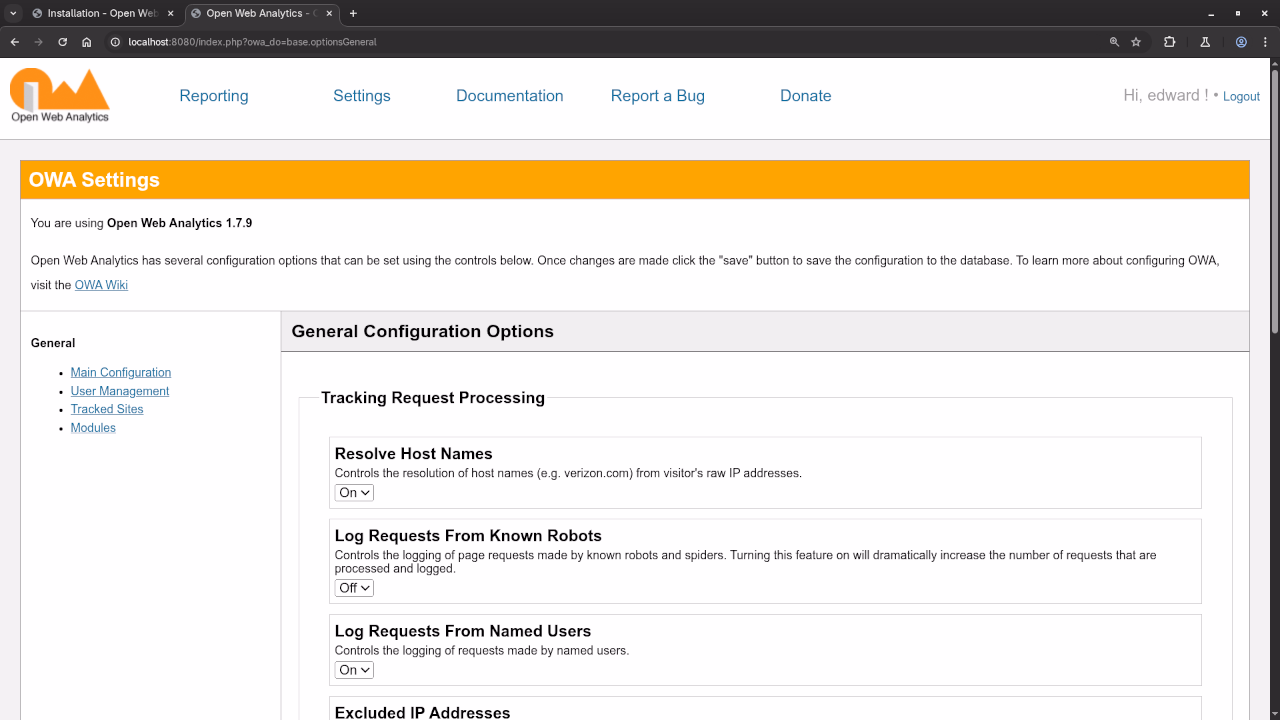Click the site info icon beside URL
The width and height of the screenshot is (1280, 720).
click(115, 42)
